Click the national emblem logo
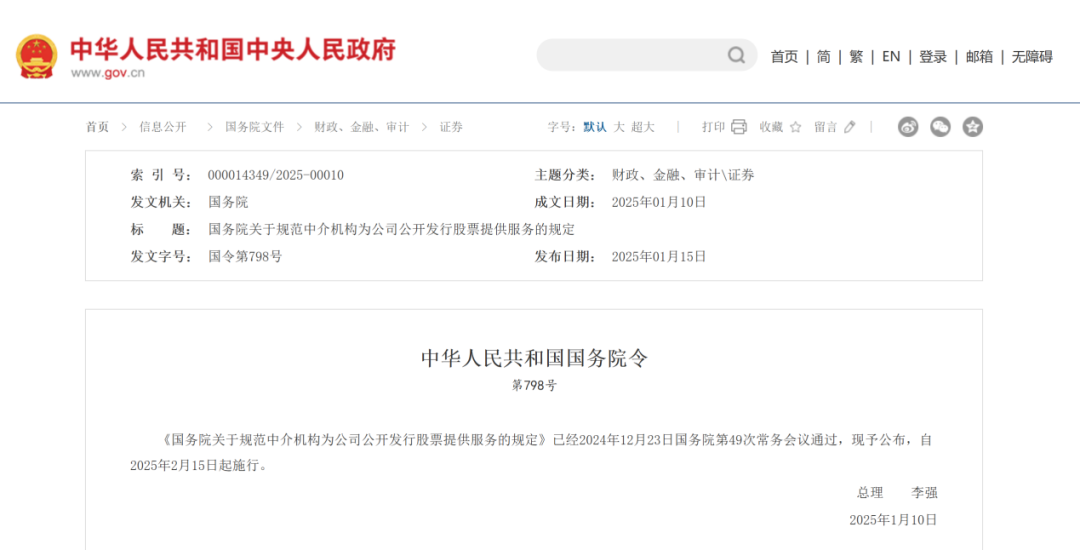 click(x=37, y=55)
